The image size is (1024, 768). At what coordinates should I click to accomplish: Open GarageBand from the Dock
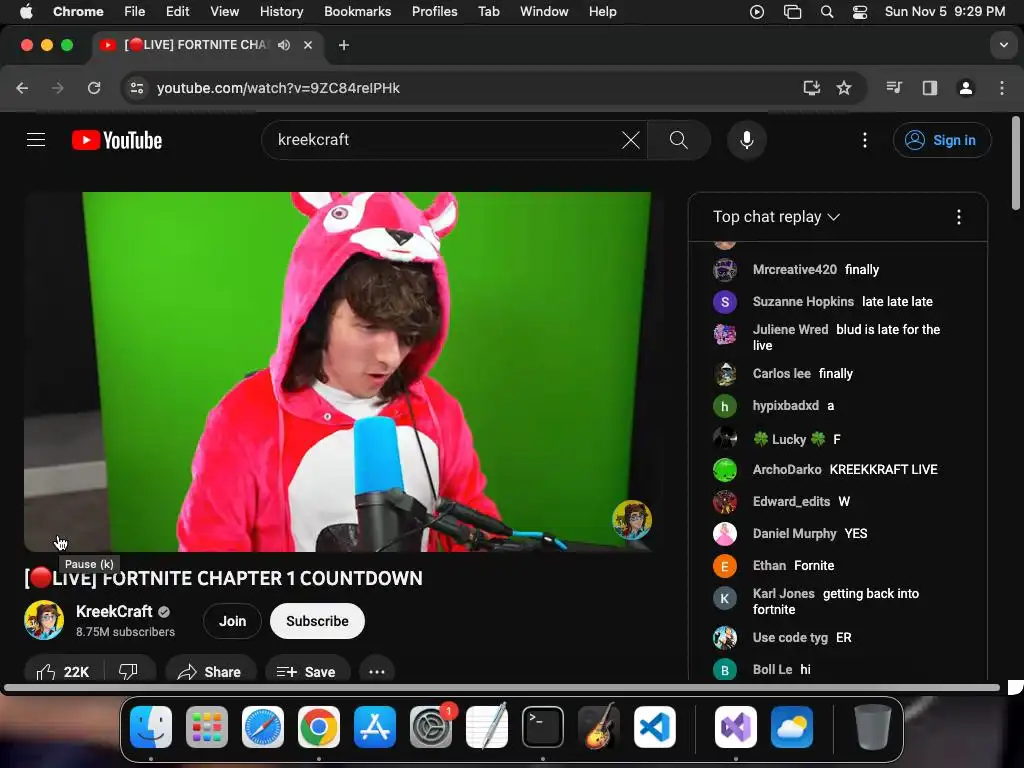coord(599,727)
